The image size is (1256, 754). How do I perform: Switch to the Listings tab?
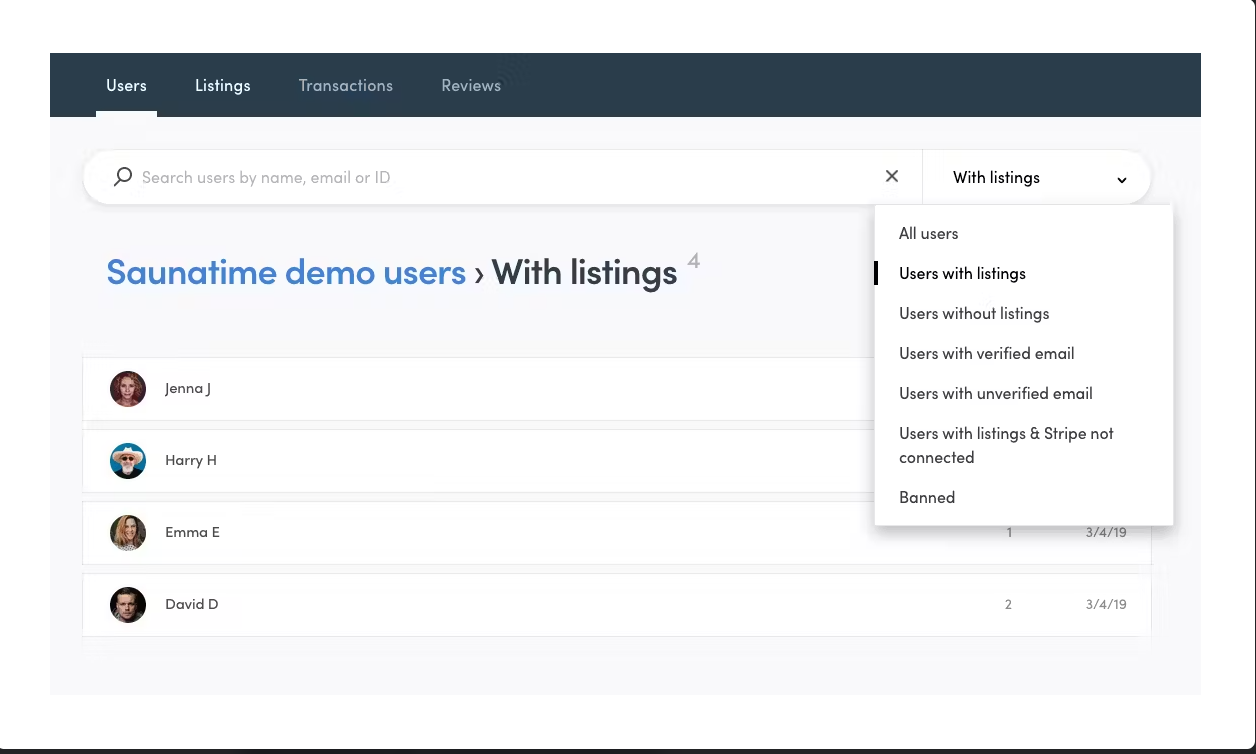(x=222, y=86)
